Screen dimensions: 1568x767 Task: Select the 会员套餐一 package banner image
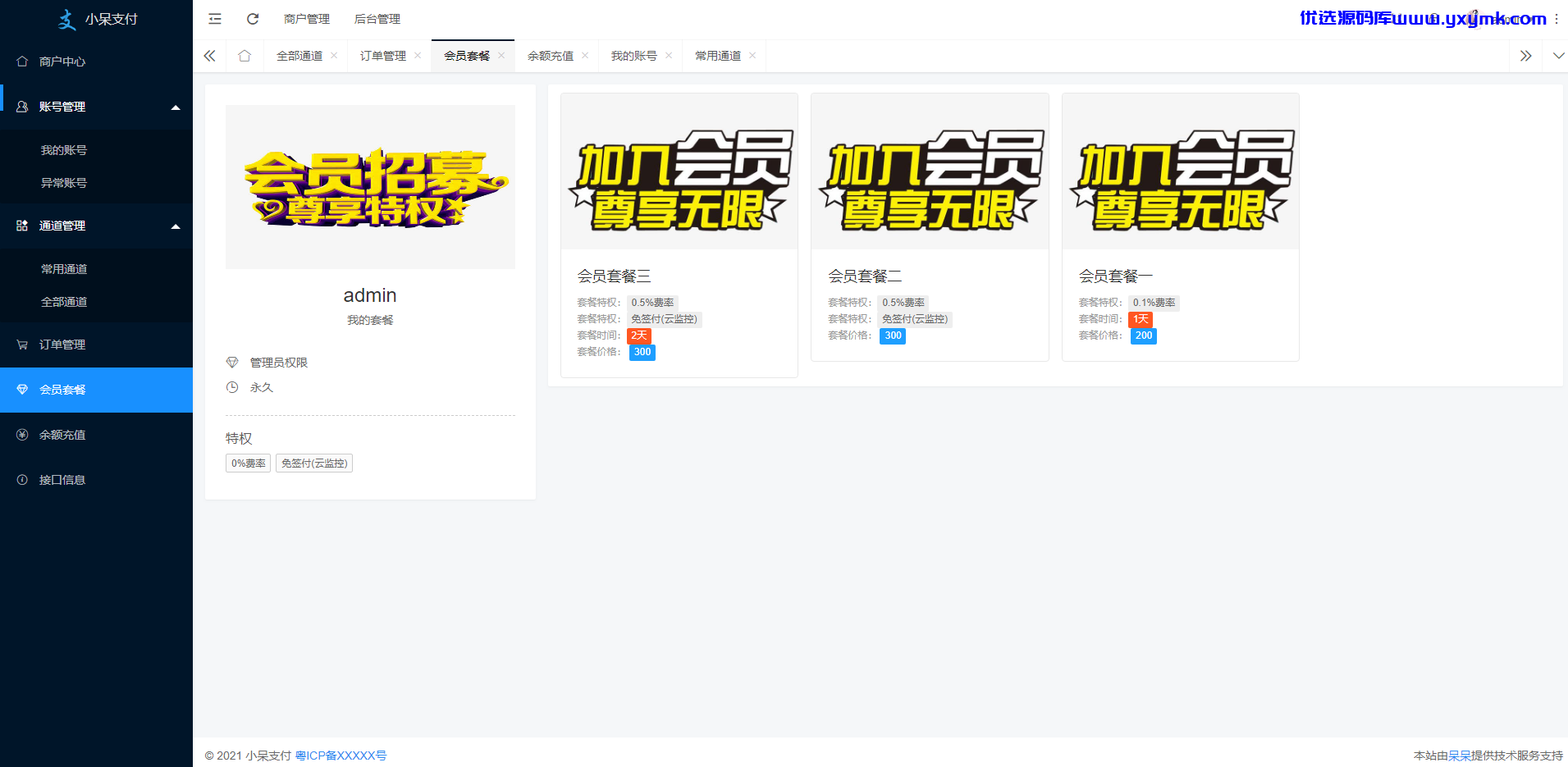[x=1181, y=171]
